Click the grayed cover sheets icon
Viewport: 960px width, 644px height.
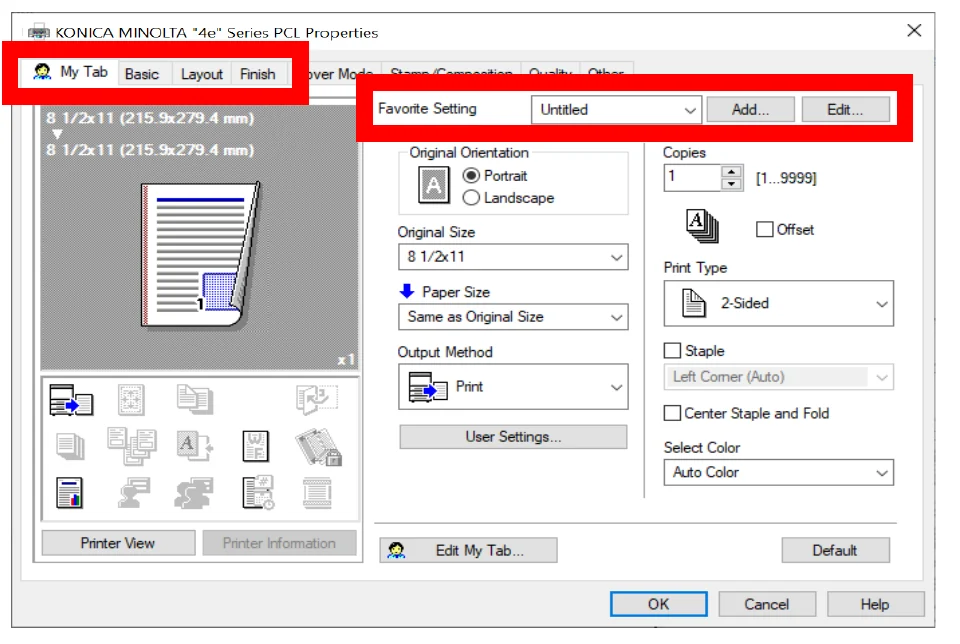click(x=194, y=399)
